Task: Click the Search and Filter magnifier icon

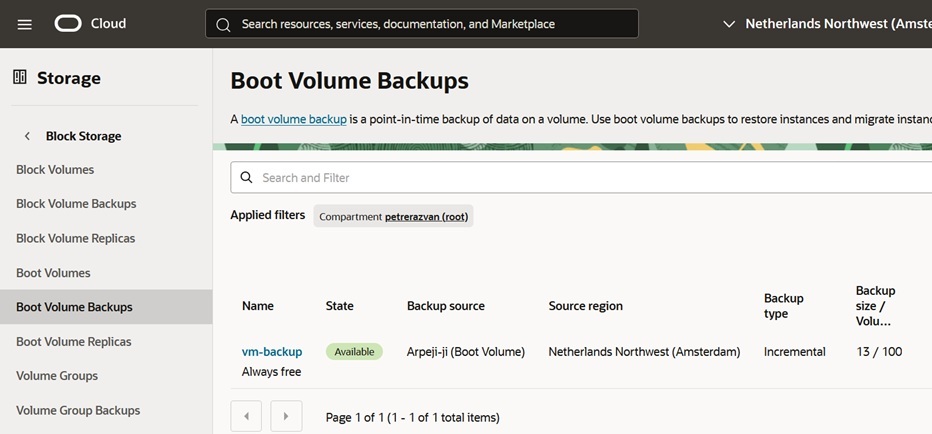Action: click(x=246, y=177)
